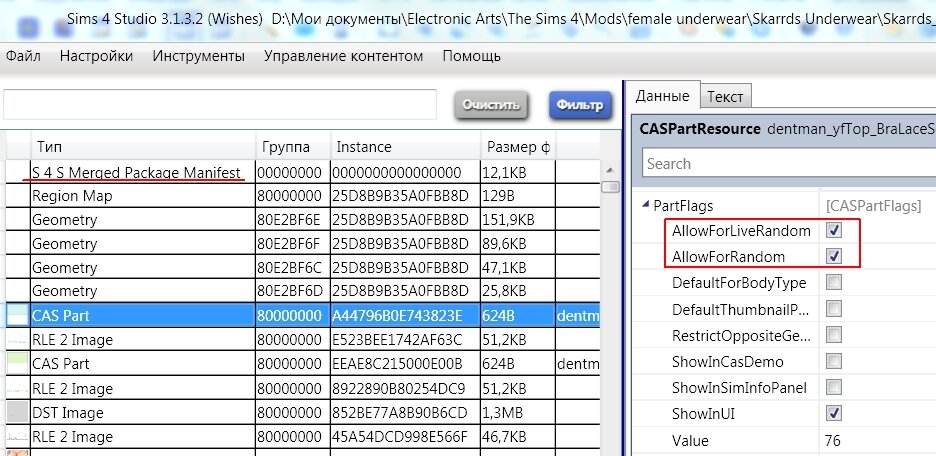
Task: Select the S 4 S Merged Package Manifest row
Action: 303,172
